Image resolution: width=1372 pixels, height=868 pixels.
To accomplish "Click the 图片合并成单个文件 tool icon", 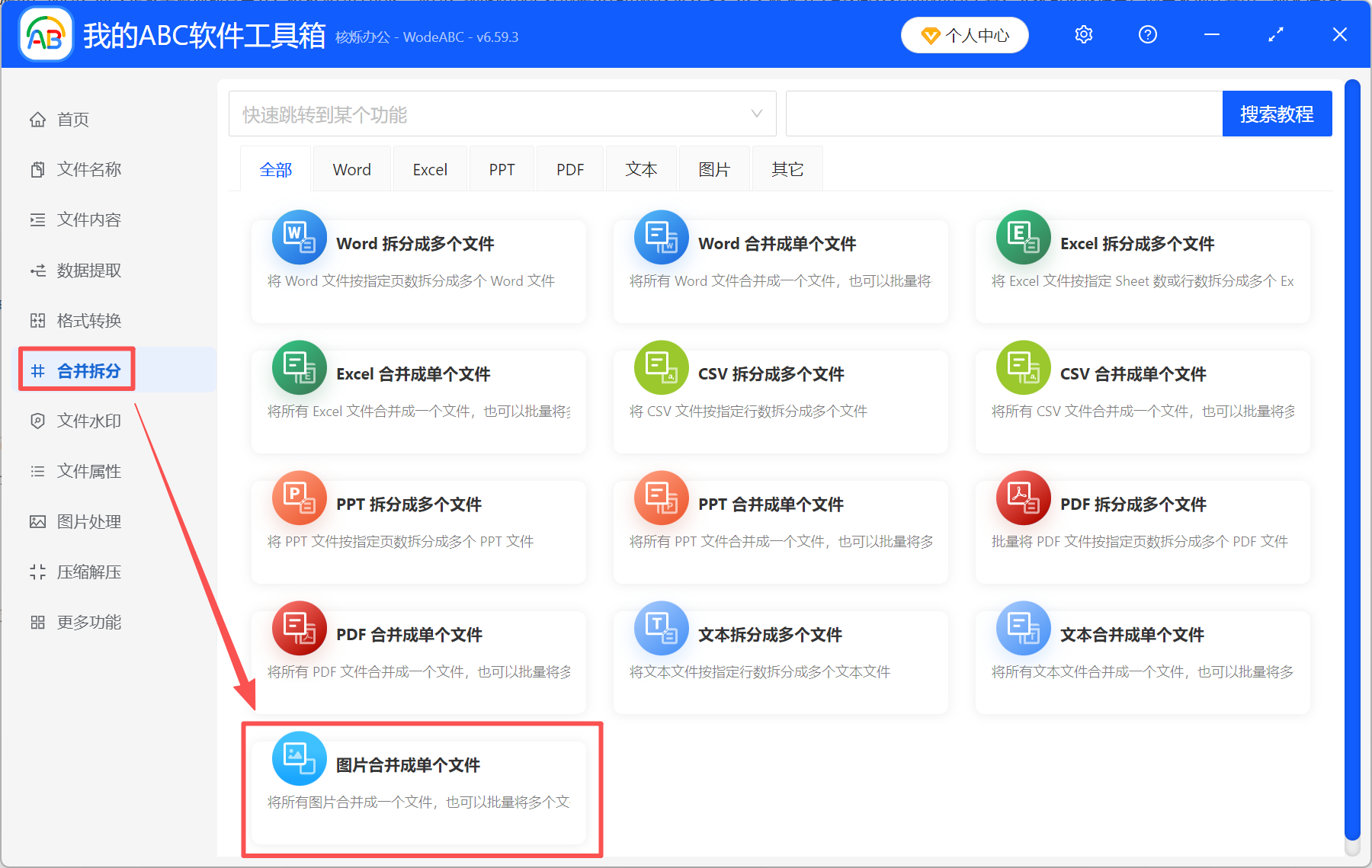I will (299, 757).
